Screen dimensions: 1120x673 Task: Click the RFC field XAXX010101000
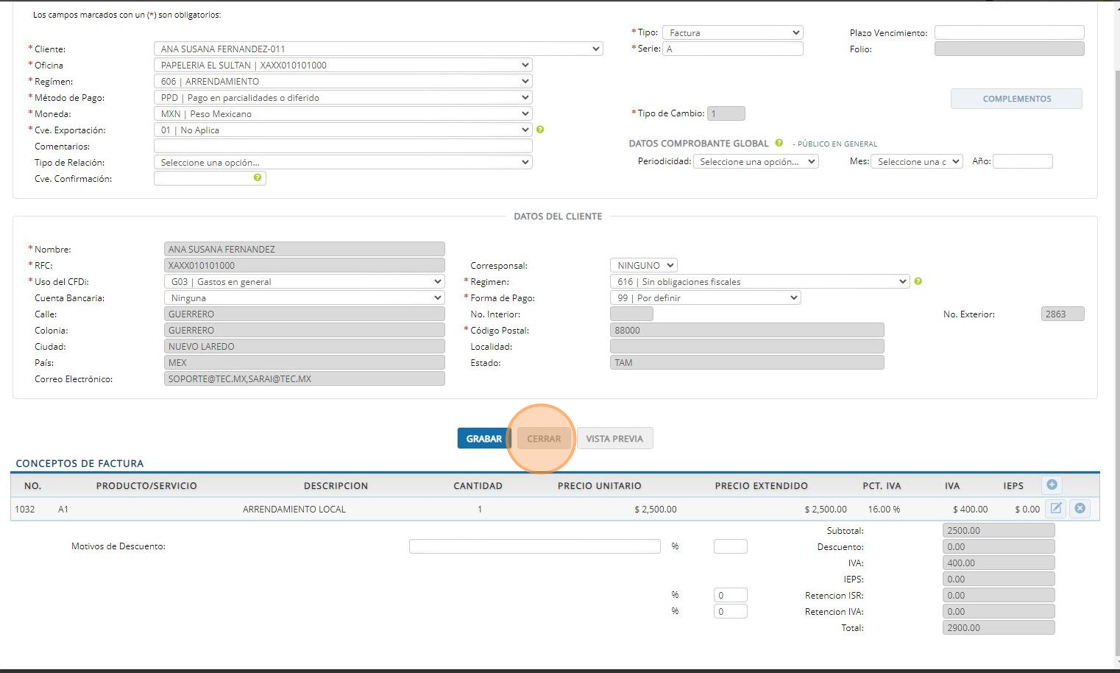[304, 265]
